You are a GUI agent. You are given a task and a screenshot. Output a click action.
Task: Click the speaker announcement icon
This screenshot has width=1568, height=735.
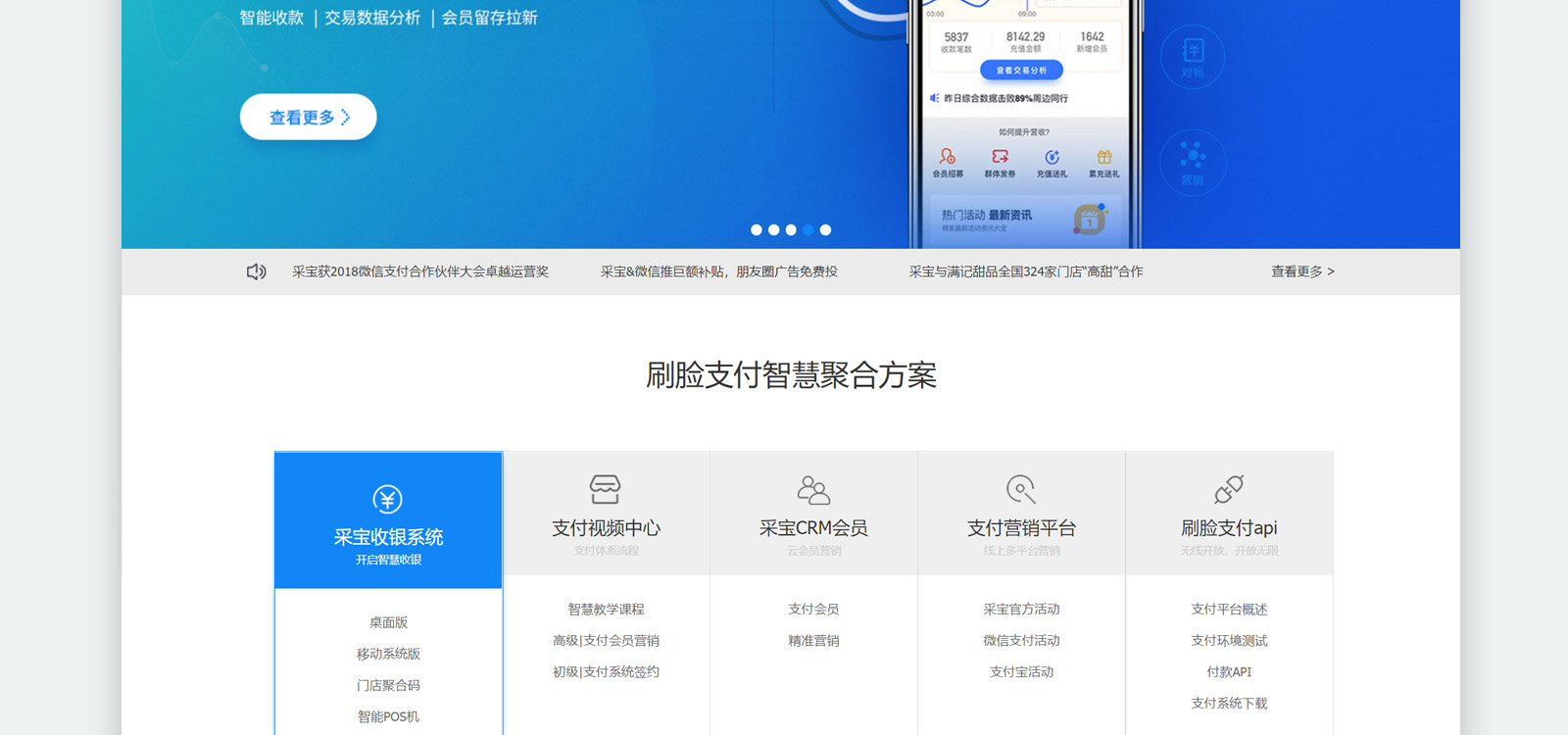256,271
